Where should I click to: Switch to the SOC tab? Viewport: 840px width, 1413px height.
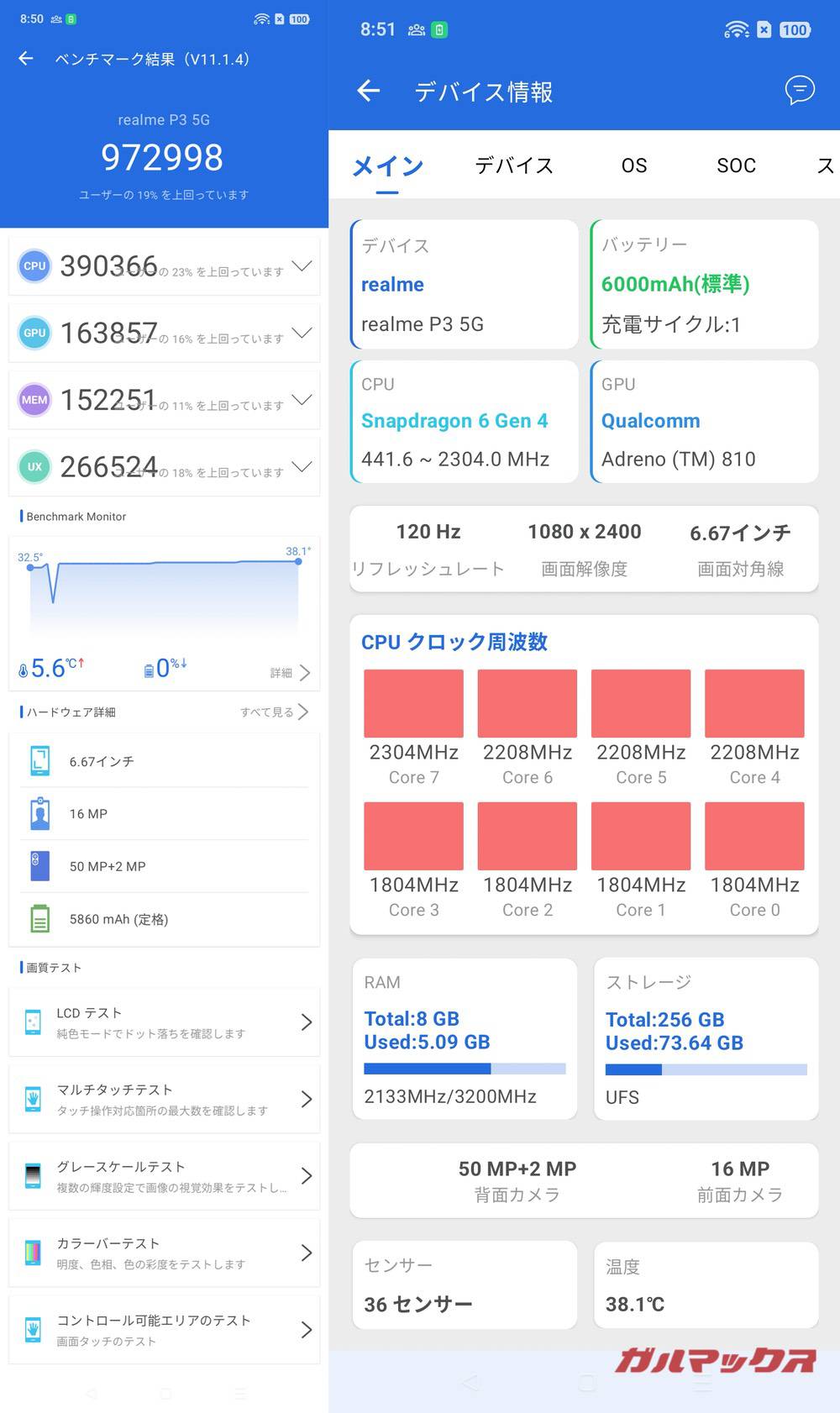click(736, 165)
